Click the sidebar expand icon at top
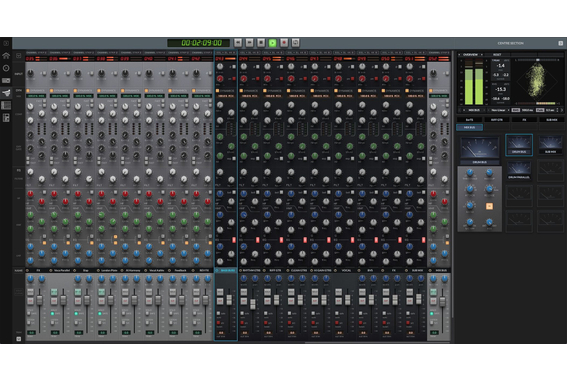This screenshot has width=567, height=380. coord(6,43)
